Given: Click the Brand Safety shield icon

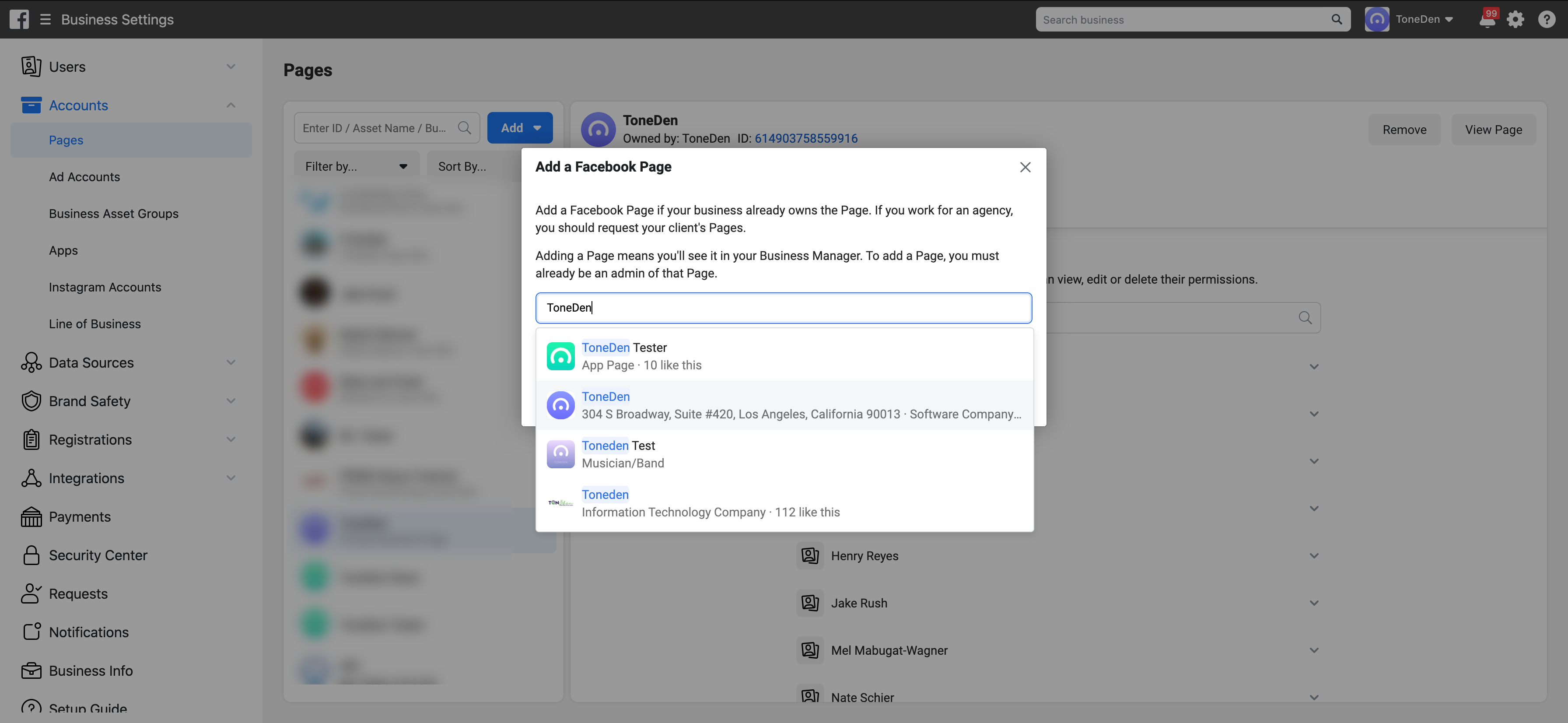Looking at the screenshot, I should point(31,401).
